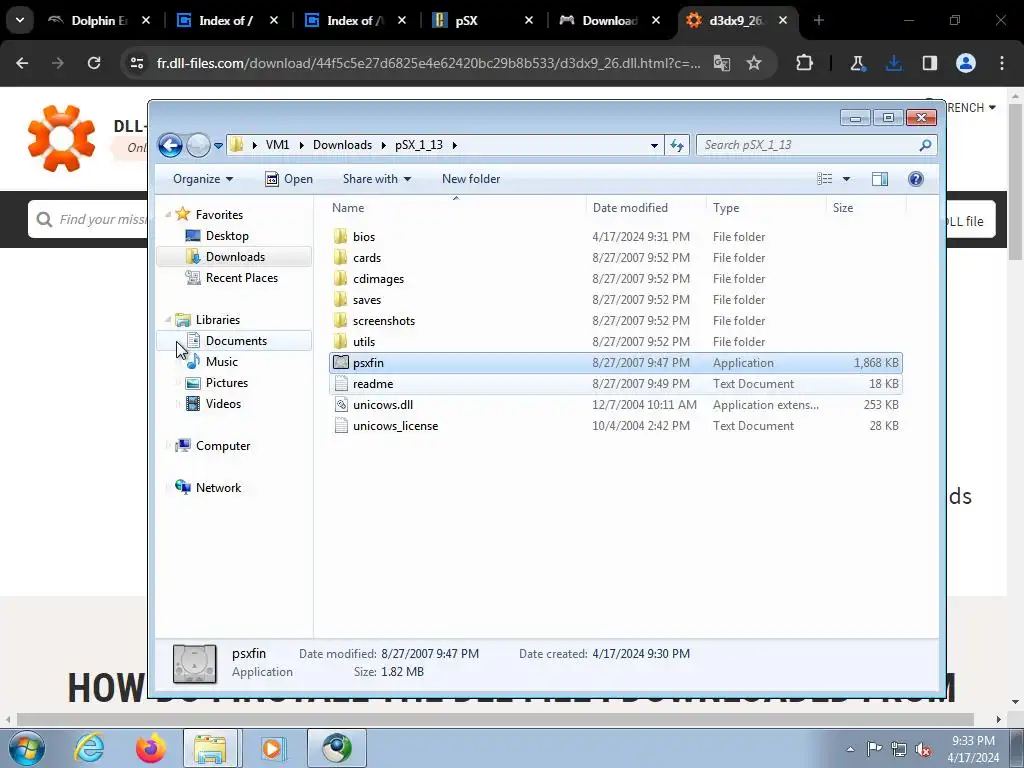Click the Explorer help icon
This screenshot has width=1024, height=768.
916,179
